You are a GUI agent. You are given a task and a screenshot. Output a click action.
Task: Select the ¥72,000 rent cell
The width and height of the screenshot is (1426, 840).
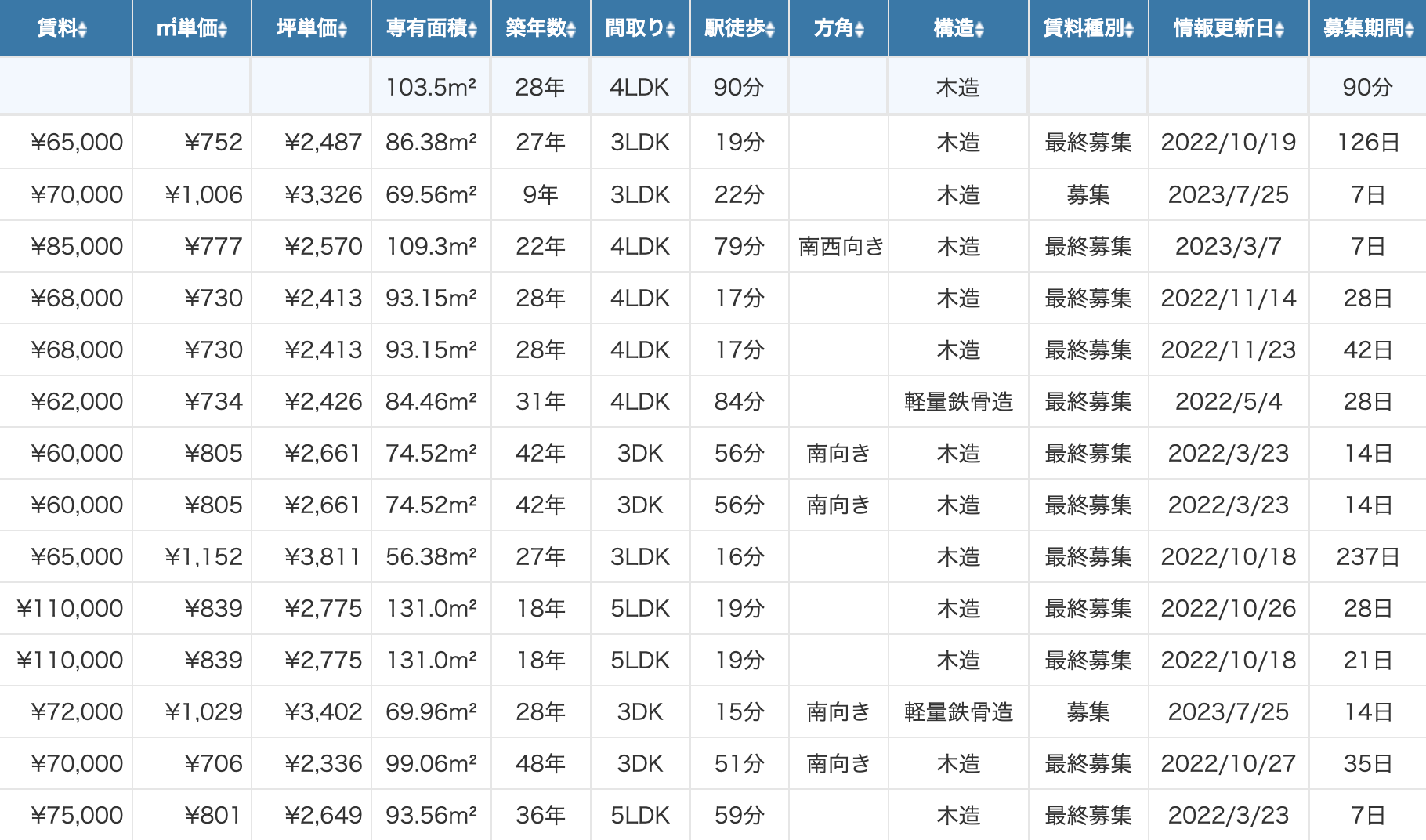(x=66, y=711)
